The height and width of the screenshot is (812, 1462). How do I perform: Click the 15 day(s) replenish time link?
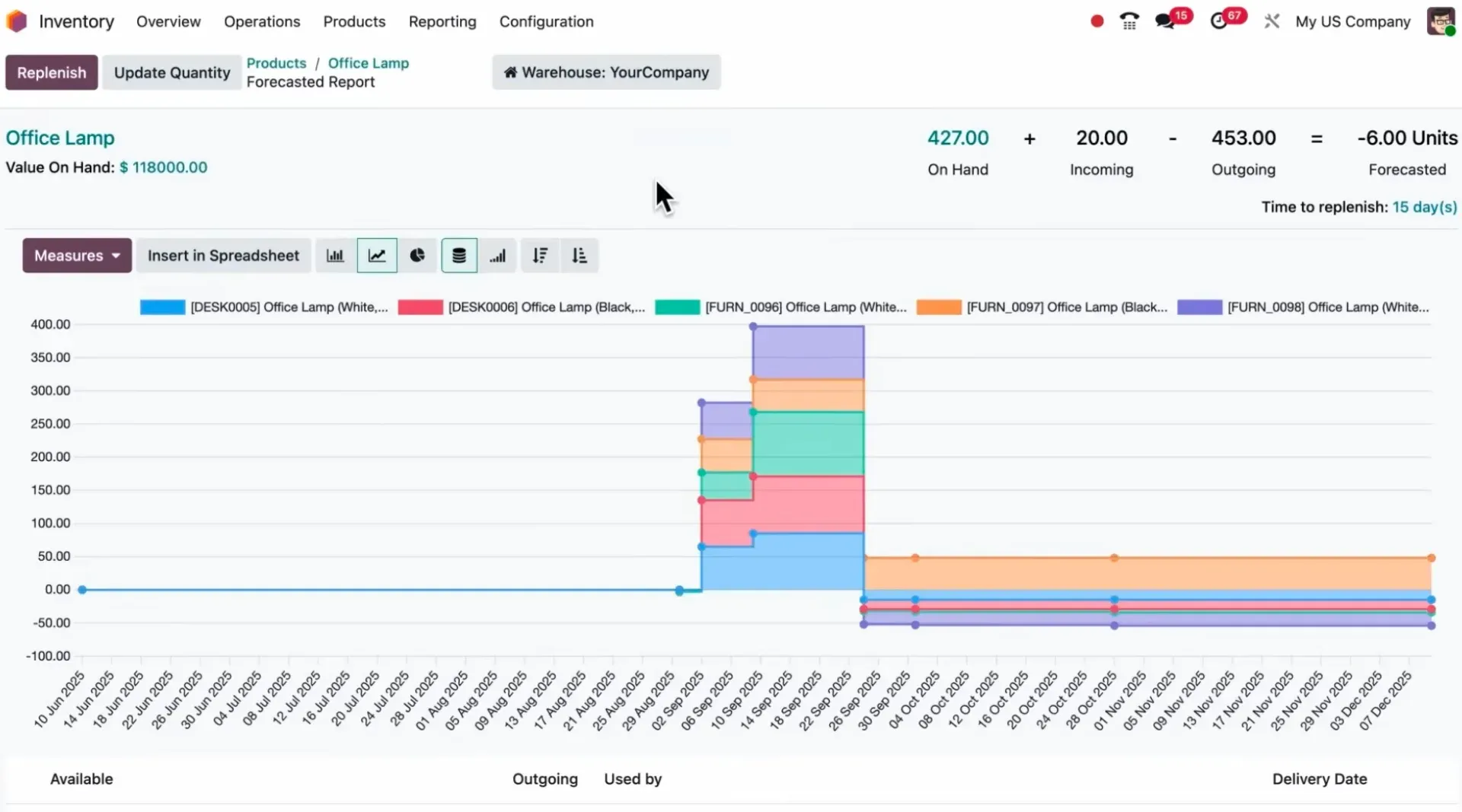[1425, 207]
